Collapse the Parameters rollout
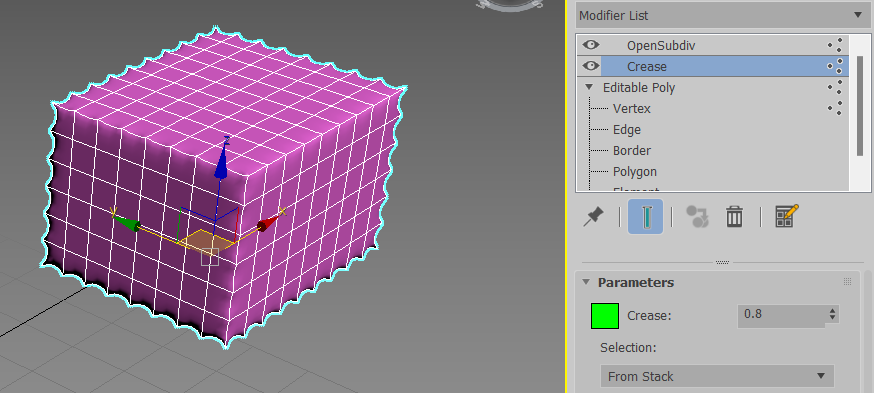Image resolution: width=874 pixels, height=393 pixels. tap(585, 282)
